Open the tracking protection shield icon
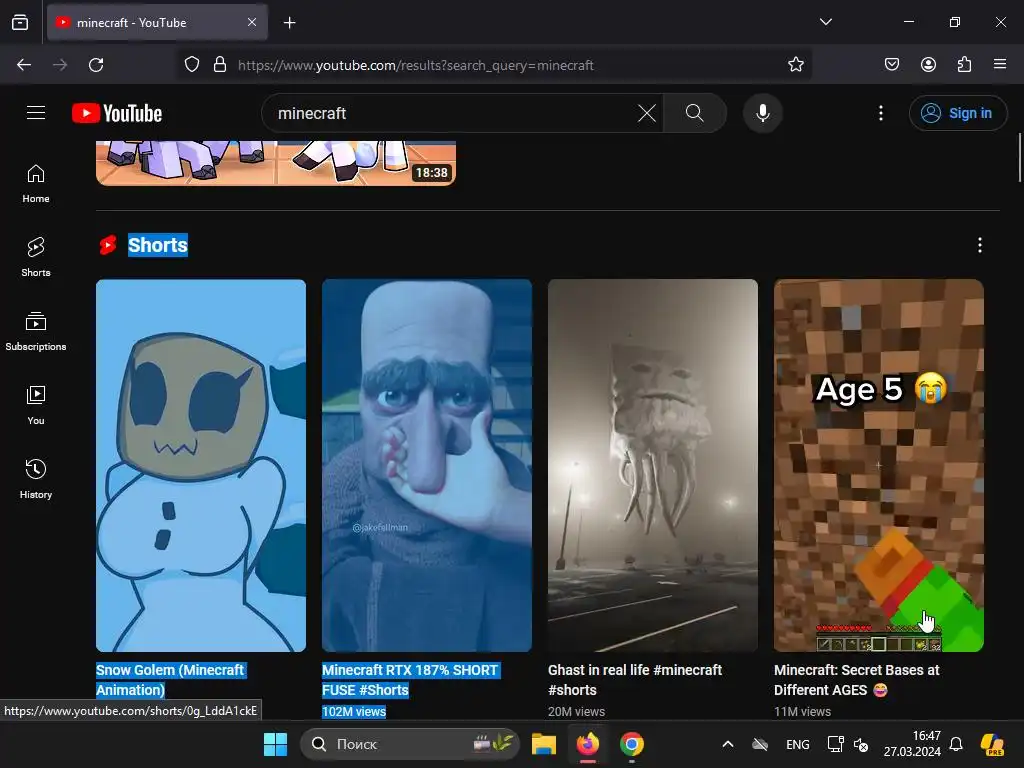Viewport: 1024px width, 768px height. pyautogui.click(x=191, y=65)
